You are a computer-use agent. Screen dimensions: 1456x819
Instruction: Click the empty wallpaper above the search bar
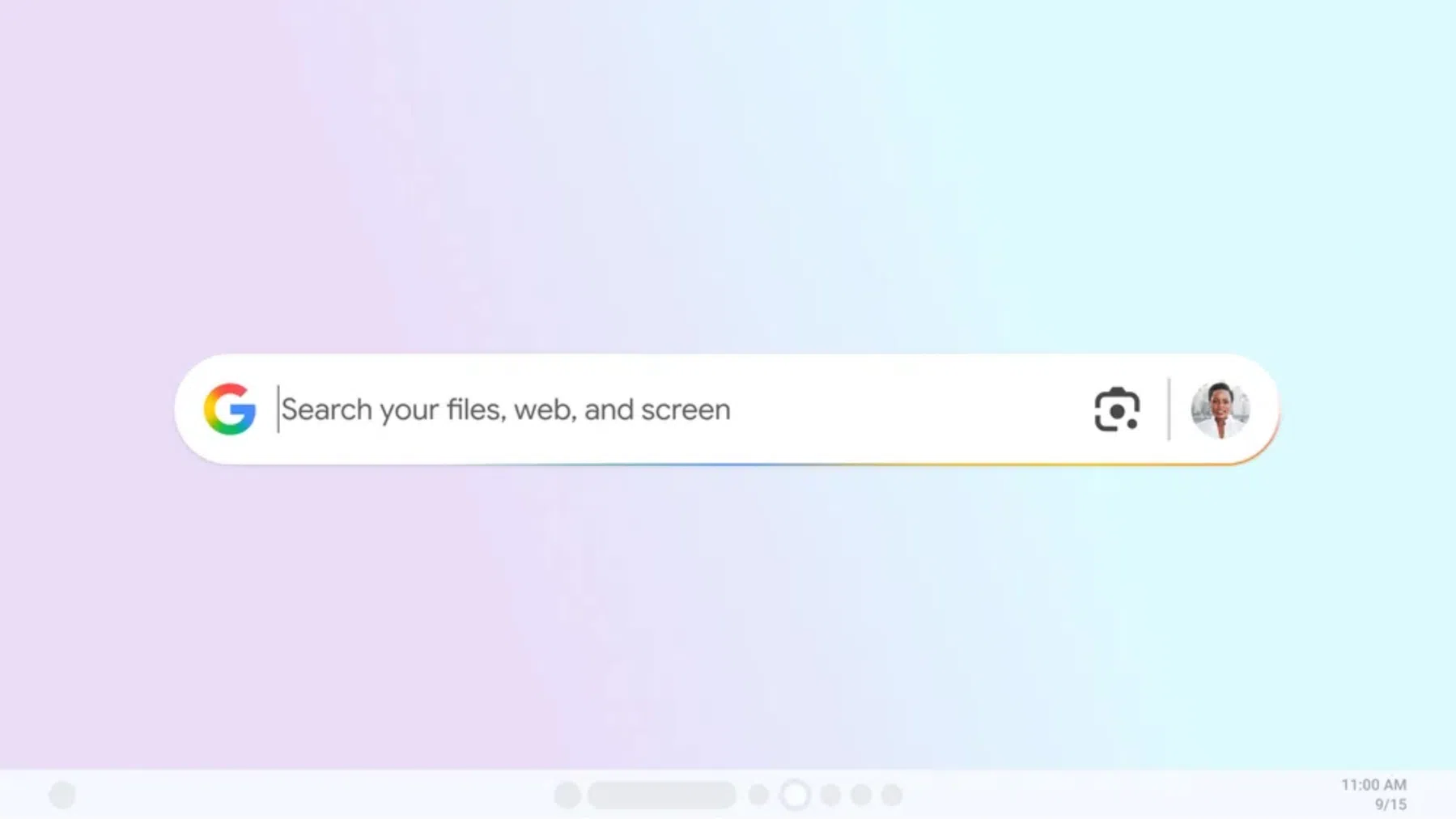[727, 178]
